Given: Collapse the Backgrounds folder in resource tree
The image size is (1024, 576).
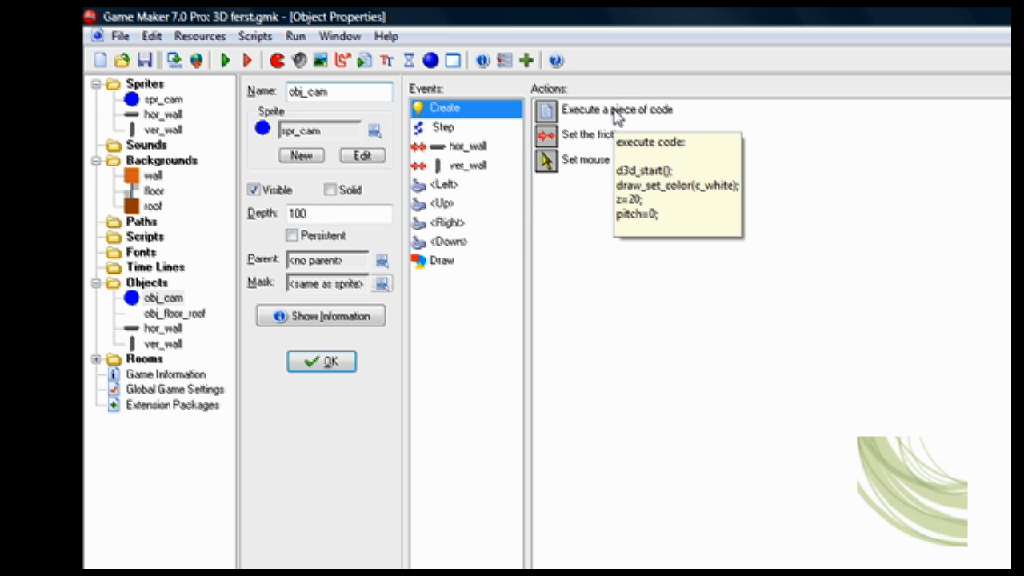Looking at the screenshot, I should pyautogui.click(x=97, y=160).
